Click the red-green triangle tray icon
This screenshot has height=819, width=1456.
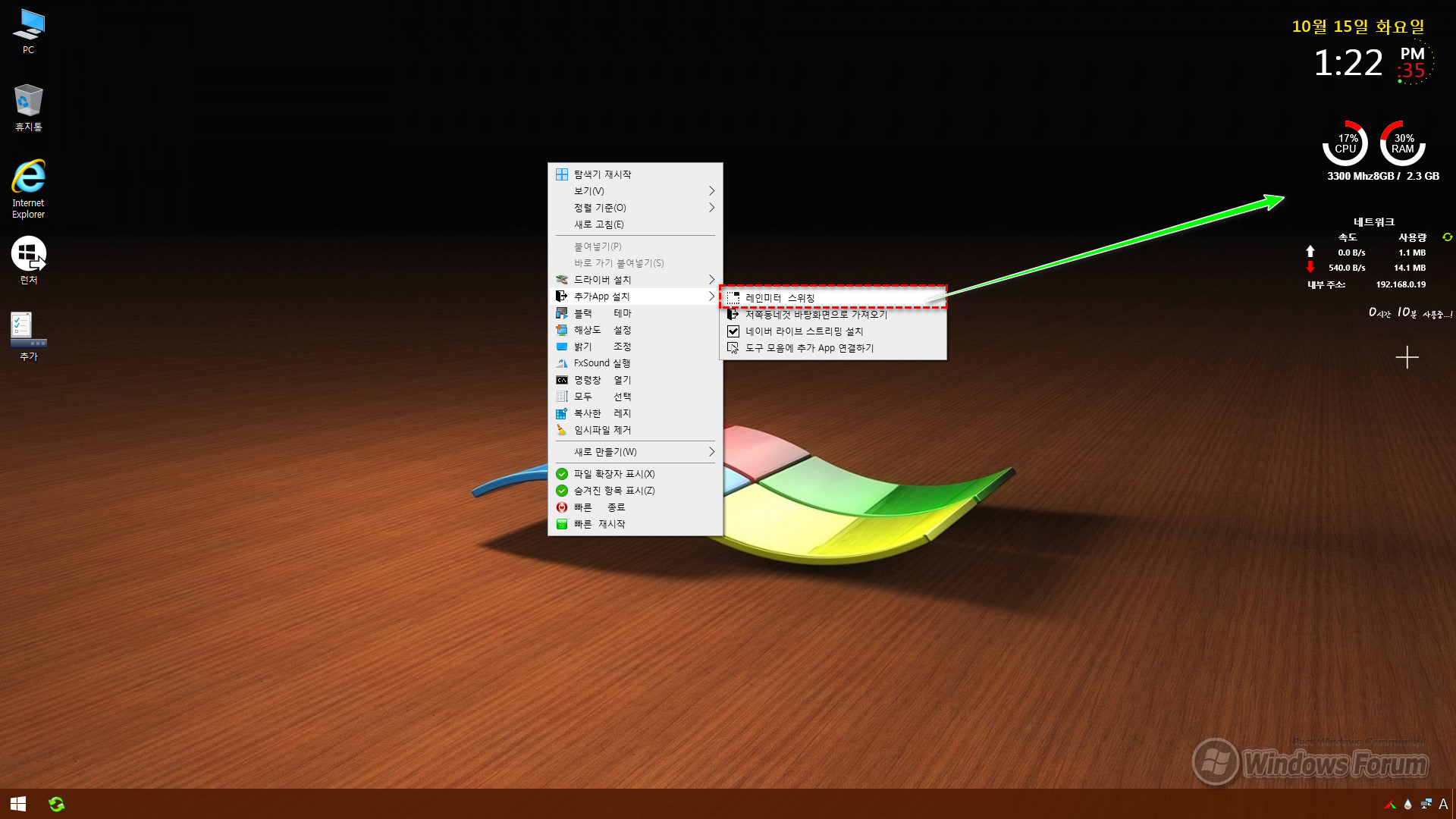pos(1390,805)
